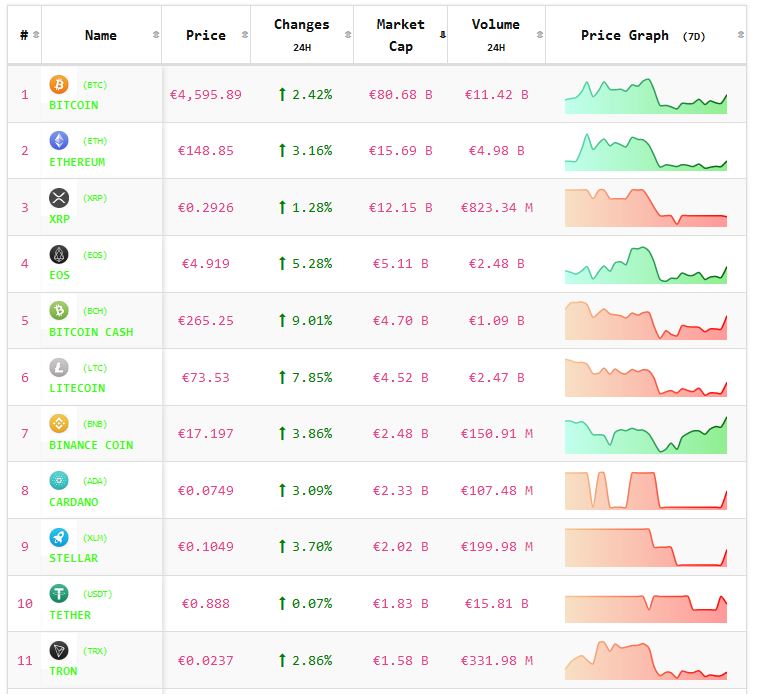757x694 pixels.
Task: Click the XRP logo icon
Action: [59, 198]
